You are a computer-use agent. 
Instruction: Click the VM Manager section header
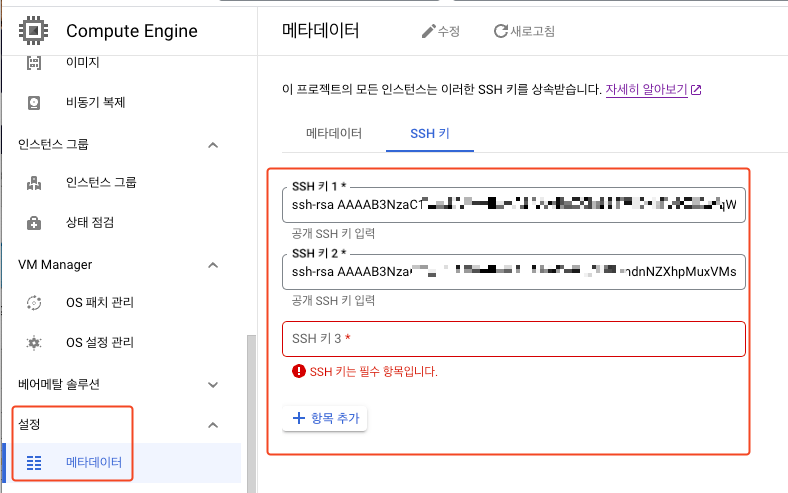(x=55, y=265)
